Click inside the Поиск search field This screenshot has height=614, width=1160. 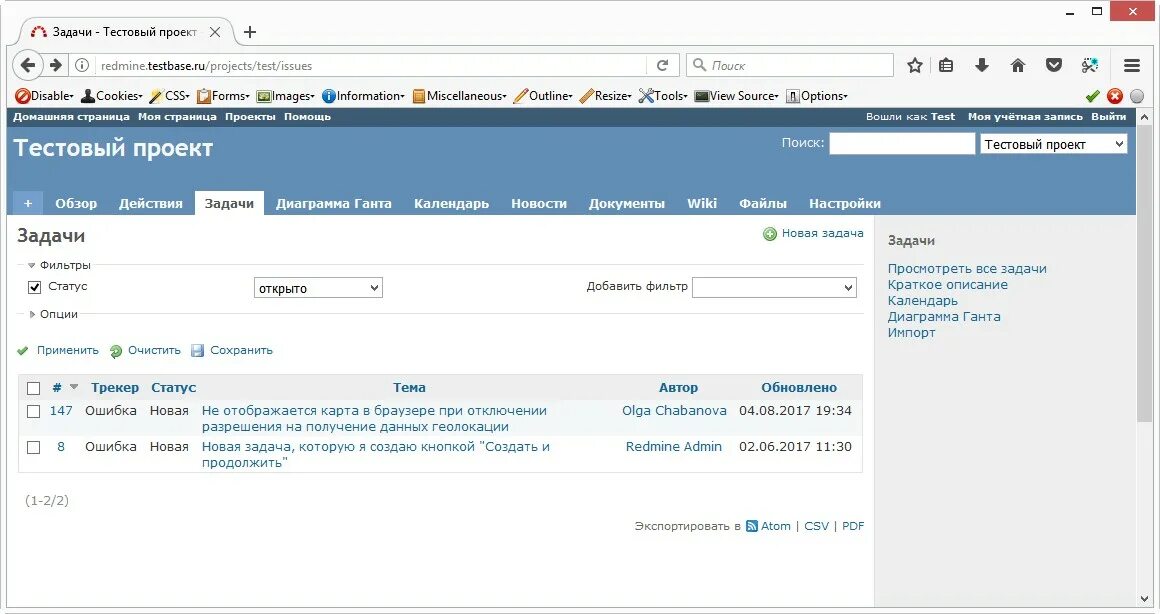tap(900, 142)
